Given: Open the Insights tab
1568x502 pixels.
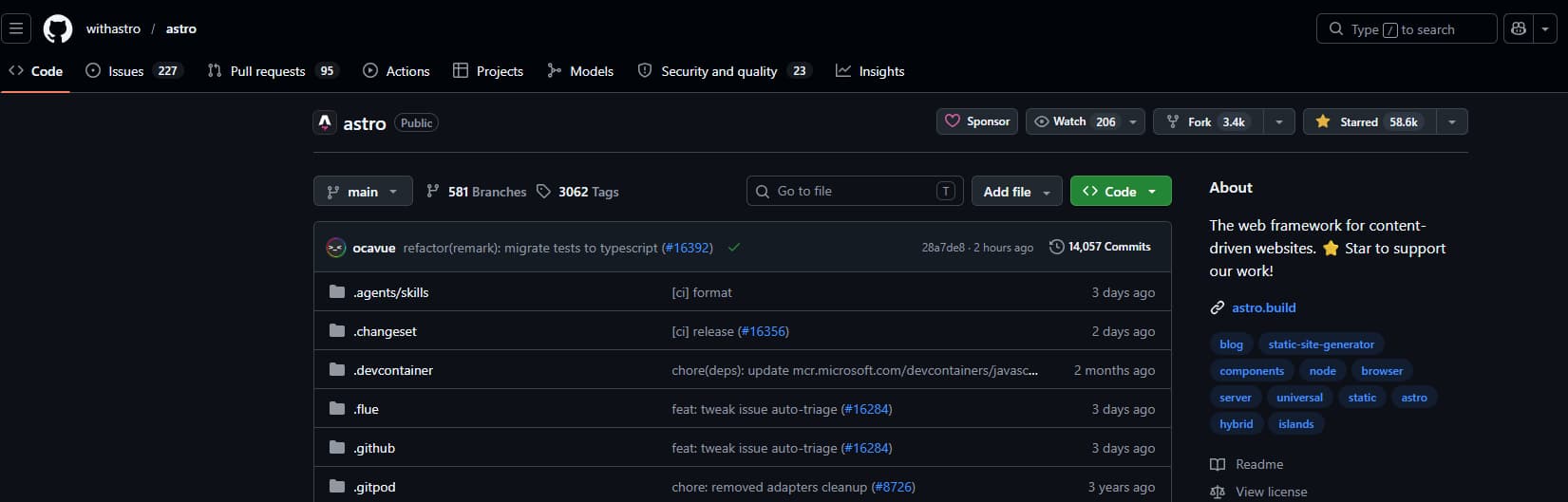Looking at the screenshot, I should 870,71.
